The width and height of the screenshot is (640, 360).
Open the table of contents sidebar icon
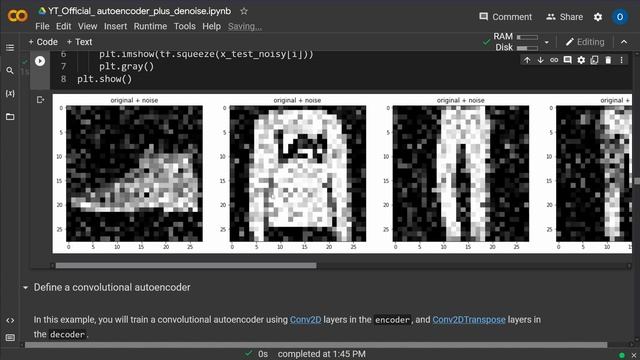point(10,47)
